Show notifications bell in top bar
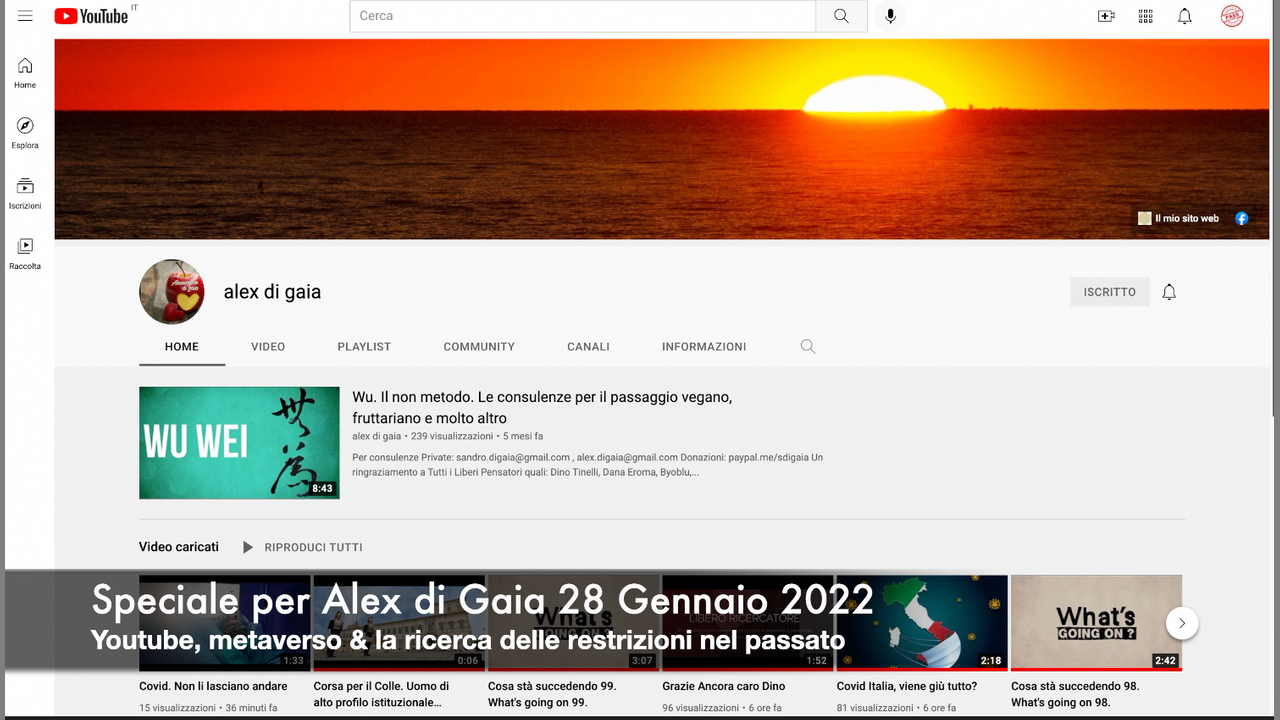This screenshot has height=720, width=1280. (x=1184, y=16)
